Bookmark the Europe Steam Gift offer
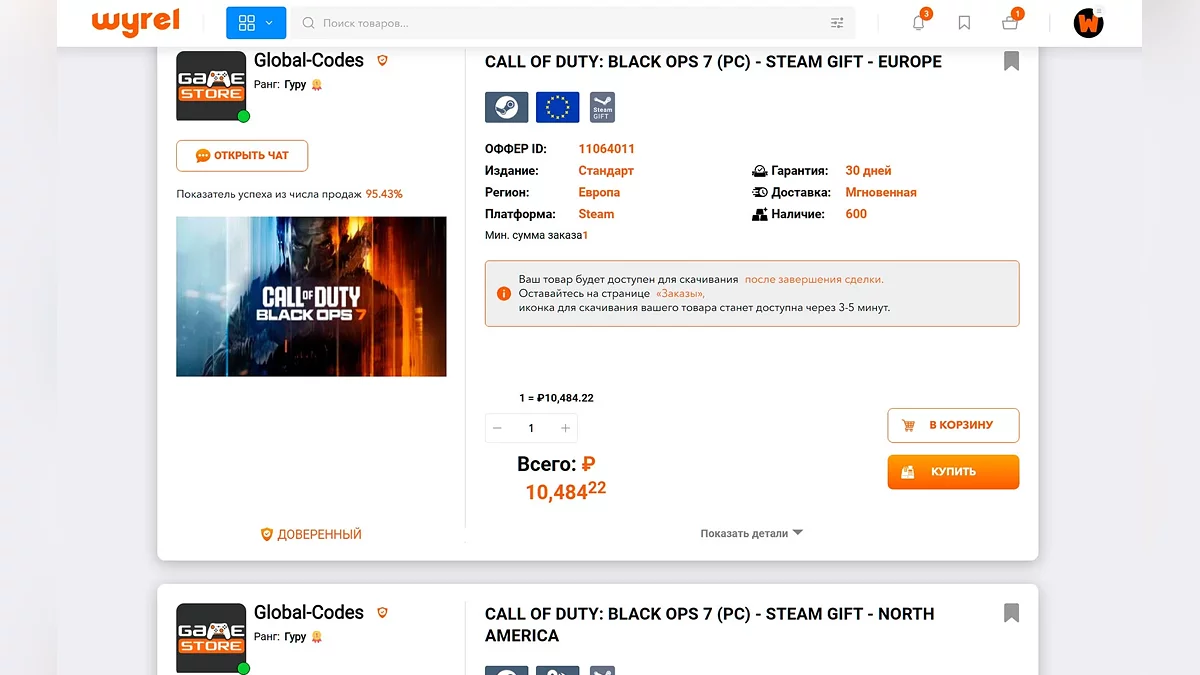 (1011, 61)
